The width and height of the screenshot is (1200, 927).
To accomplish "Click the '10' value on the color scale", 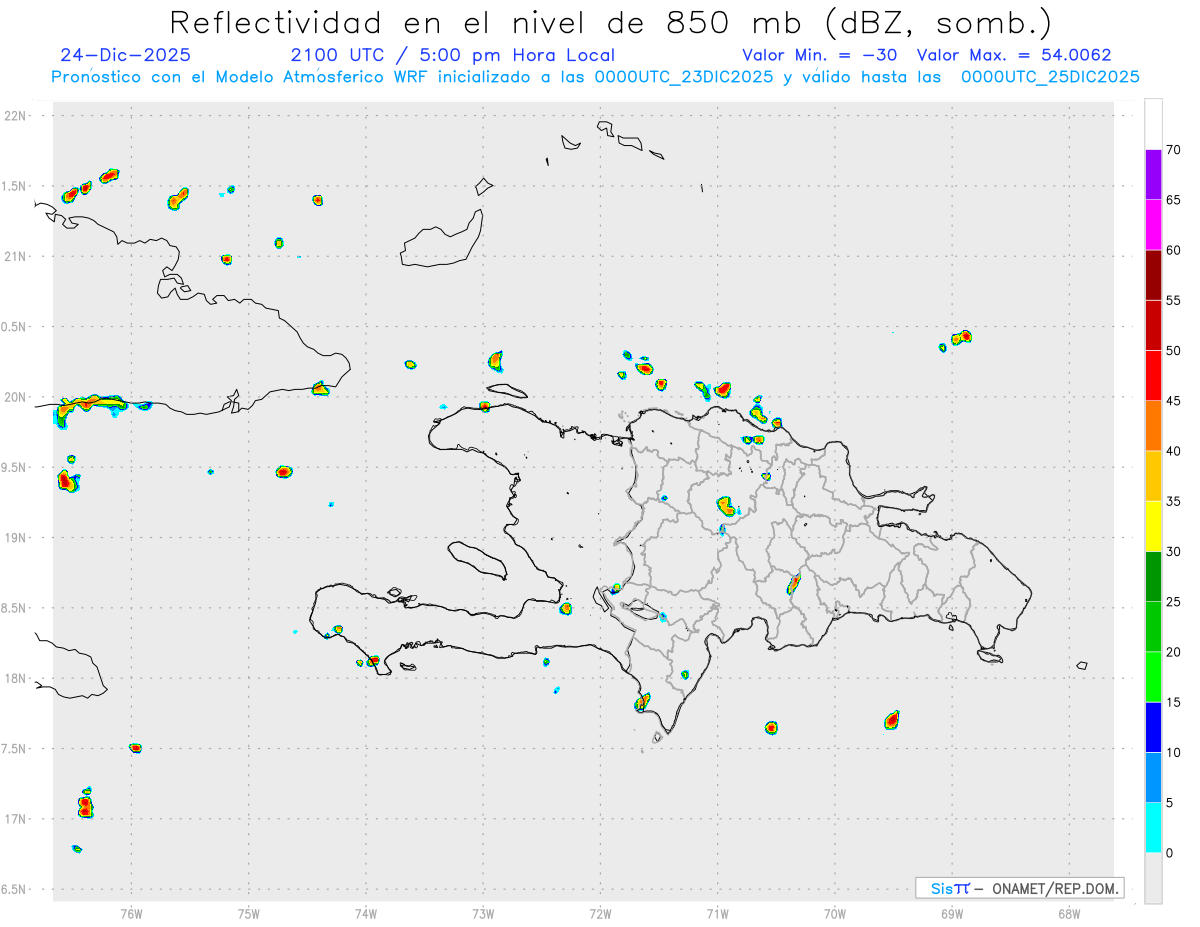I will 1173,753.
